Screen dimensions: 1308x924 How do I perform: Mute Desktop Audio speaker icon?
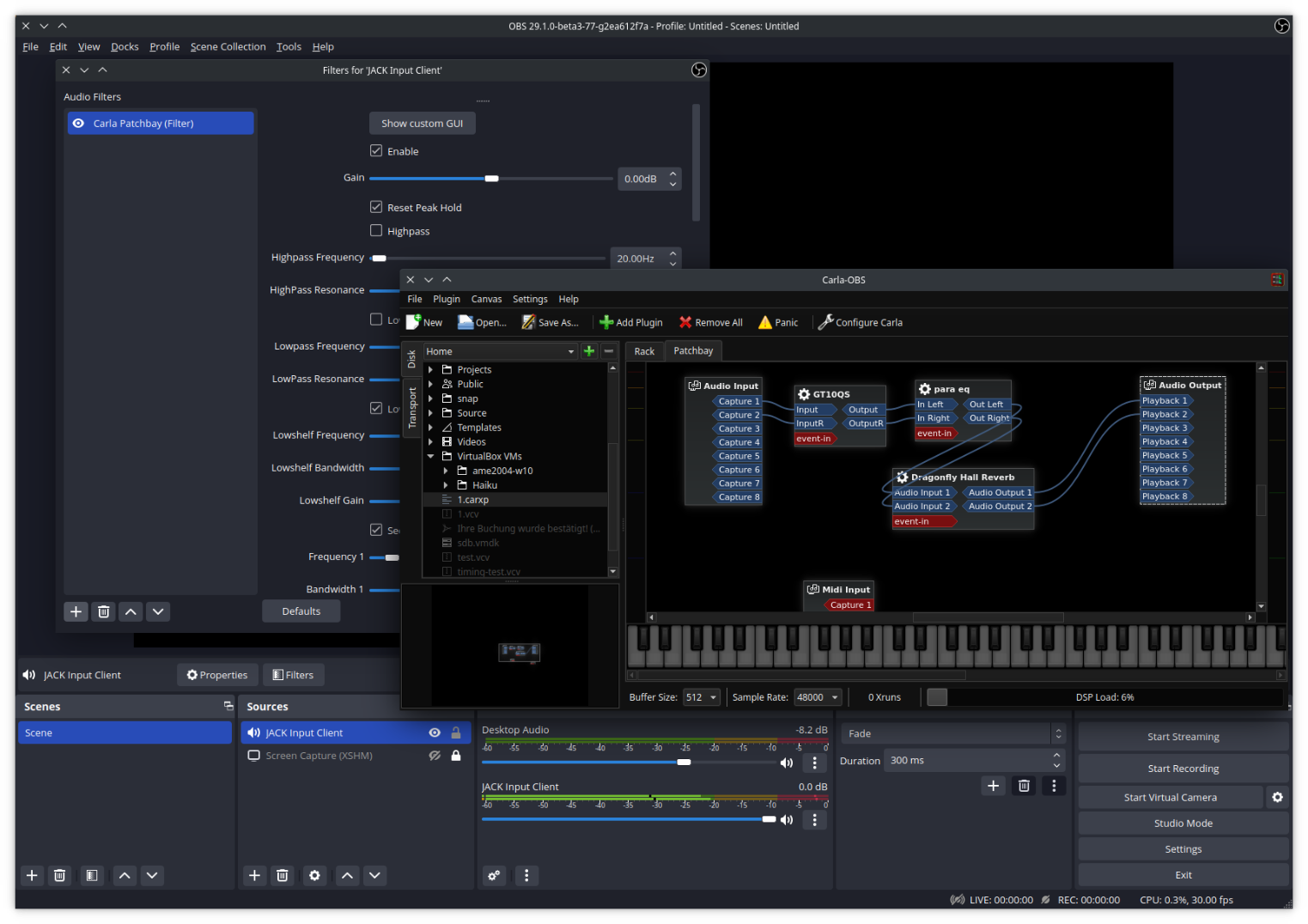(x=787, y=763)
